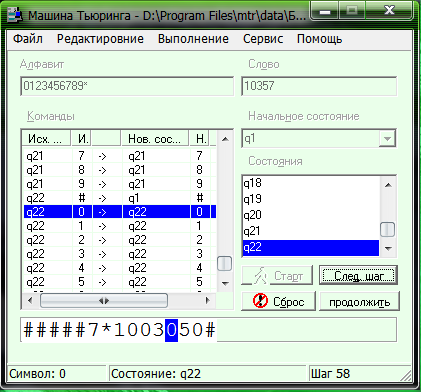Screen dimensions: 421x392
Task: Click the Исх. ... column header
Action: [x=47, y=138]
